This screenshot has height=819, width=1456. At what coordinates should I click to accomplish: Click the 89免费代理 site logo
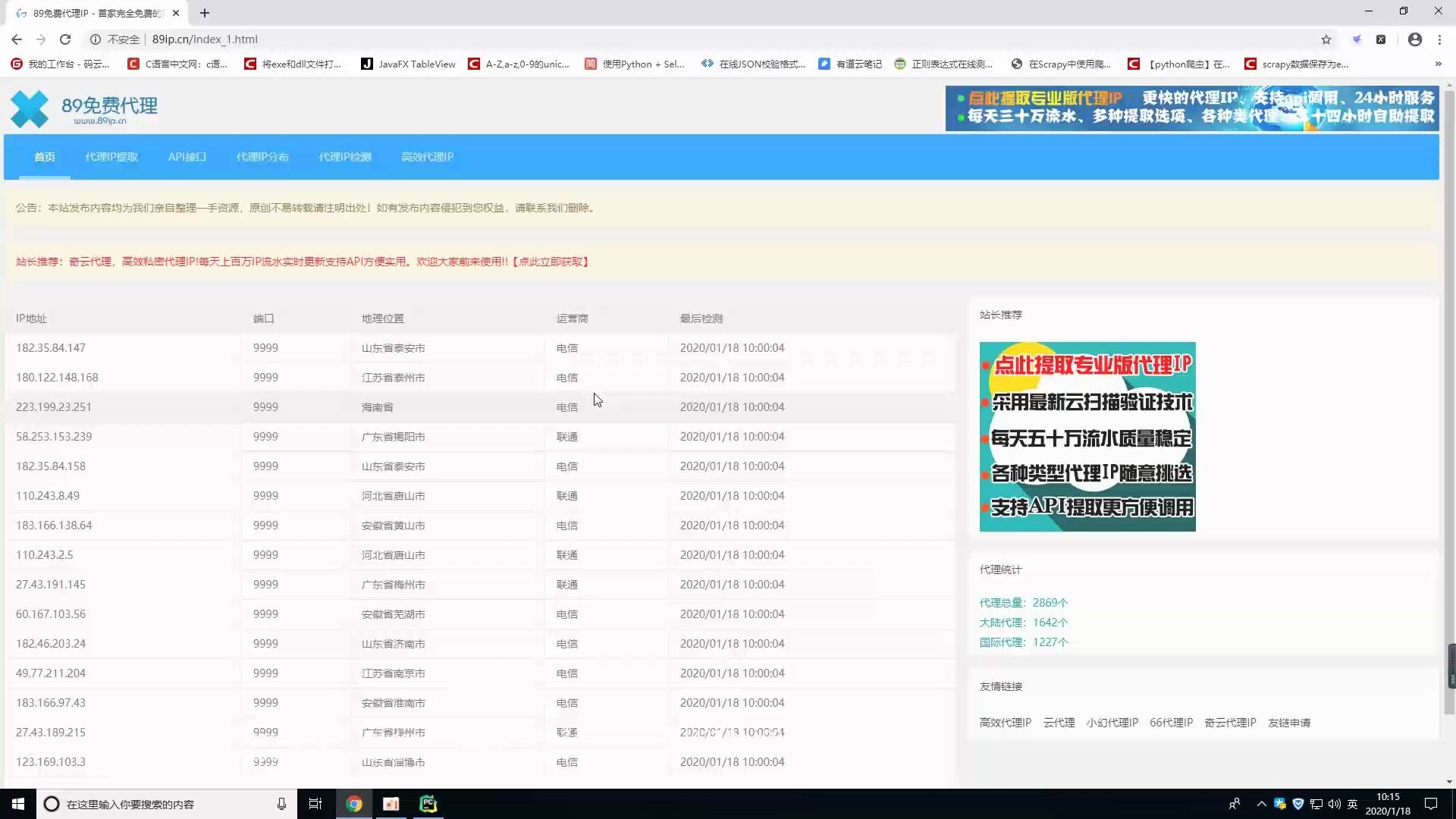tap(83, 108)
